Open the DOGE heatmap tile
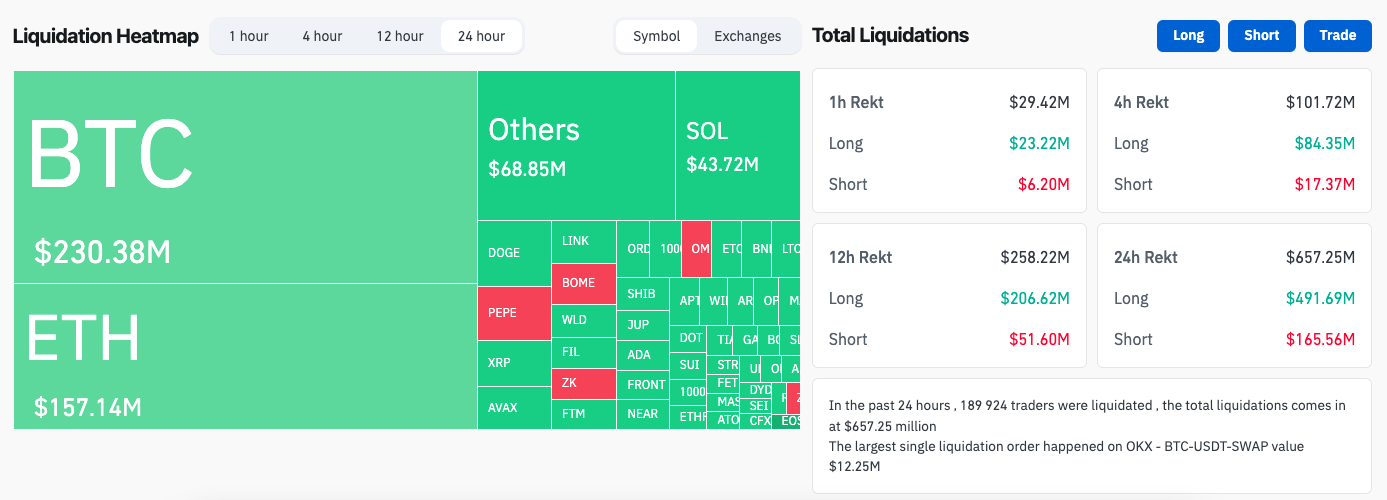 (x=514, y=253)
